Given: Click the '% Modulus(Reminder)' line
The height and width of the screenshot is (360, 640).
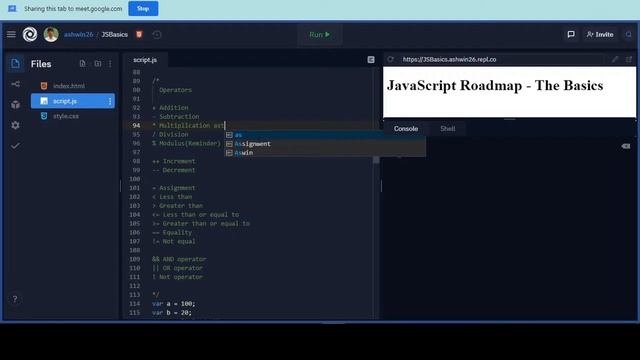Looking at the screenshot, I should click(186, 144).
